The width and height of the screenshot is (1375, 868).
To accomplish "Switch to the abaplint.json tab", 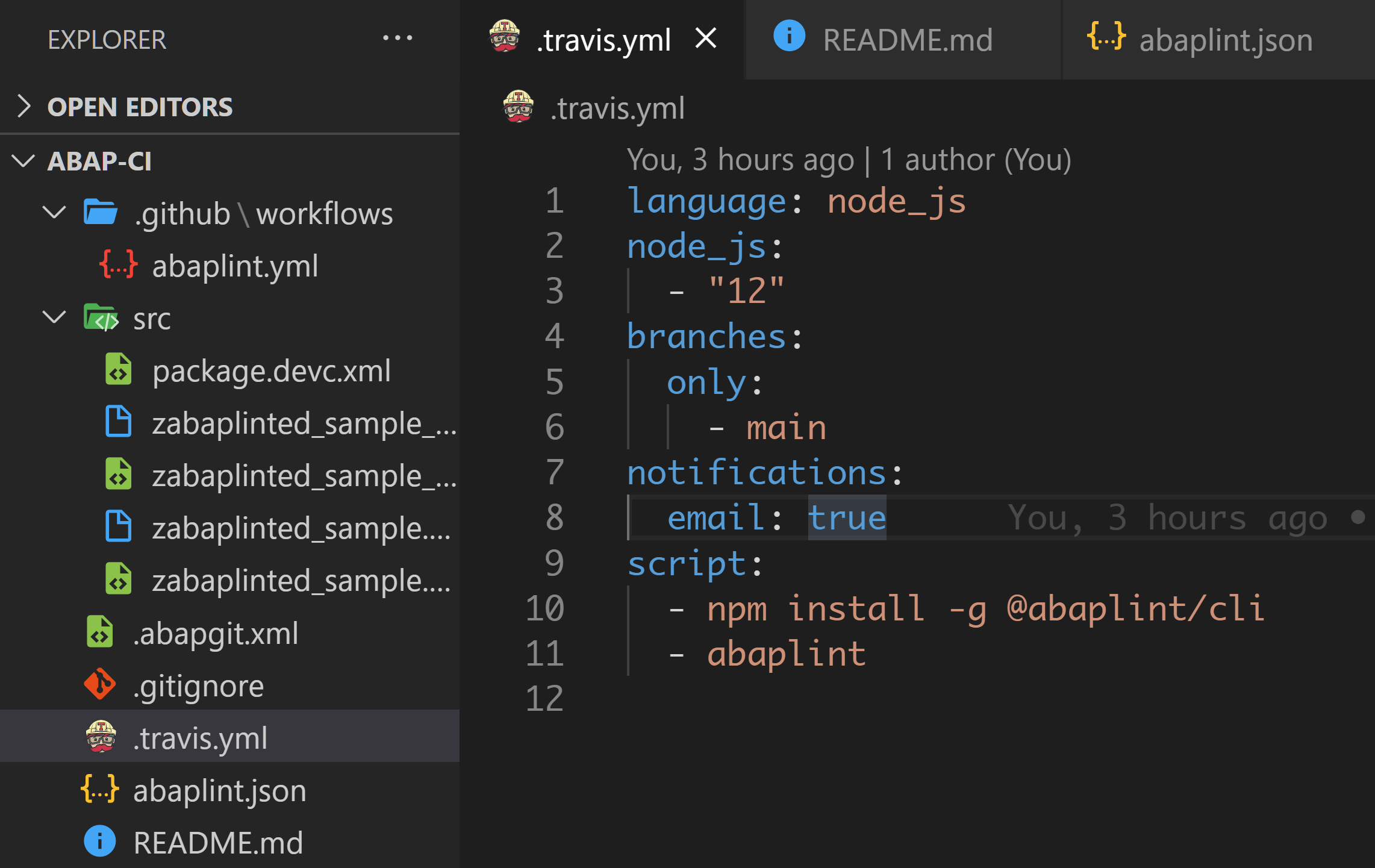I will (1225, 40).
